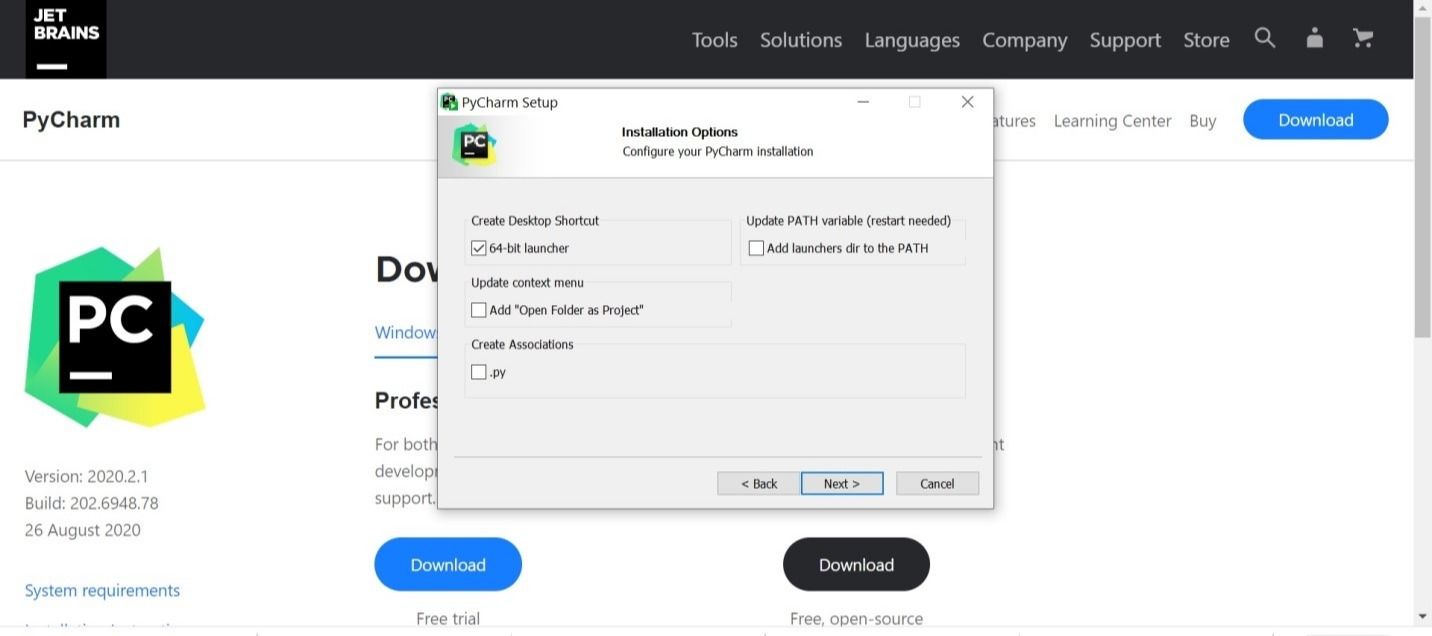Expand the Company menu
This screenshot has height=636, width=1432.
tap(1024, 40)
